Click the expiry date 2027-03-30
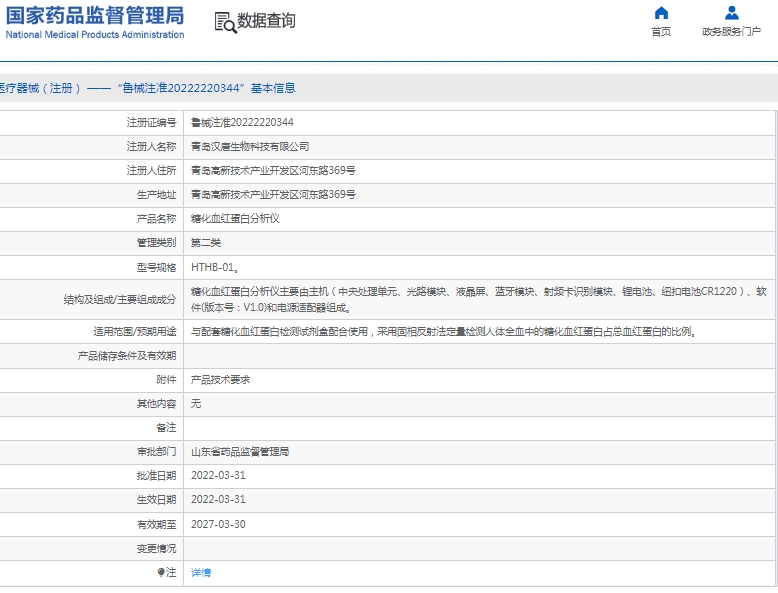This screenshot has height=593, width=778. point(218,524)
